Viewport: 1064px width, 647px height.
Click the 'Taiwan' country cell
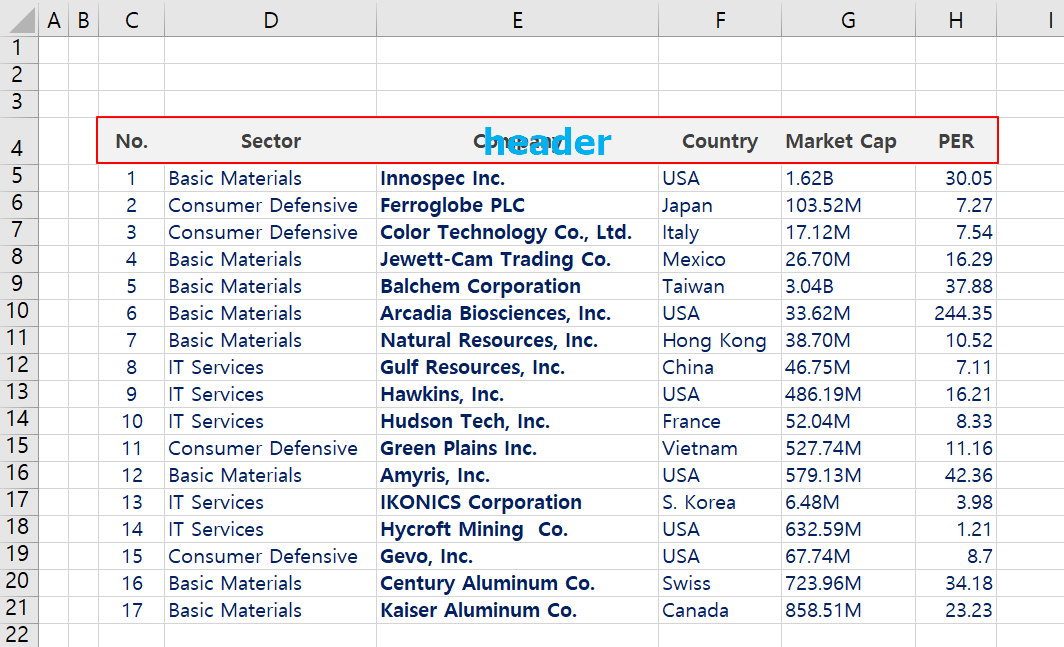(x=719, y=286)
